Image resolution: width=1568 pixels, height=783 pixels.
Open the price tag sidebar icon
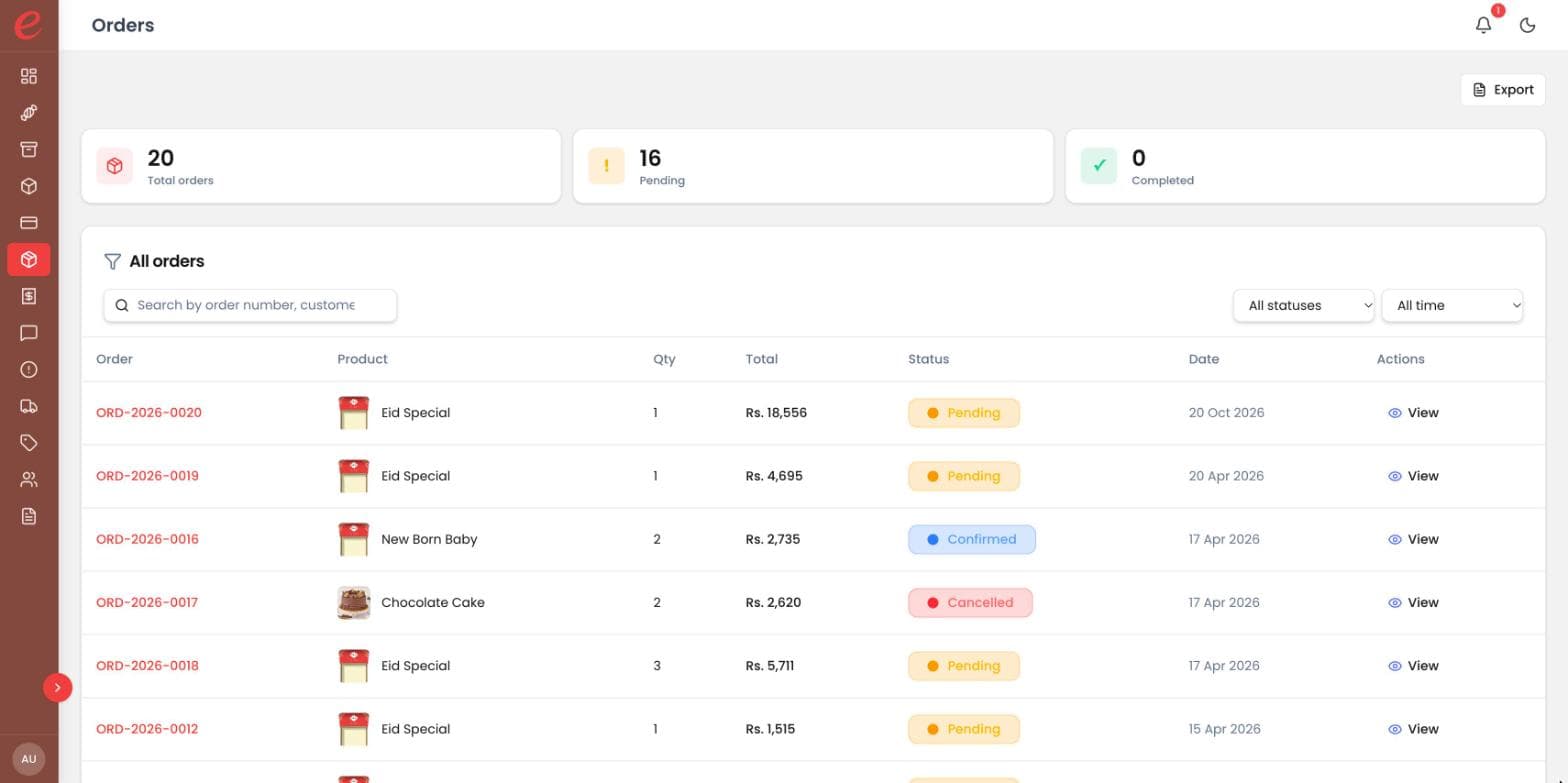[29, 443]
